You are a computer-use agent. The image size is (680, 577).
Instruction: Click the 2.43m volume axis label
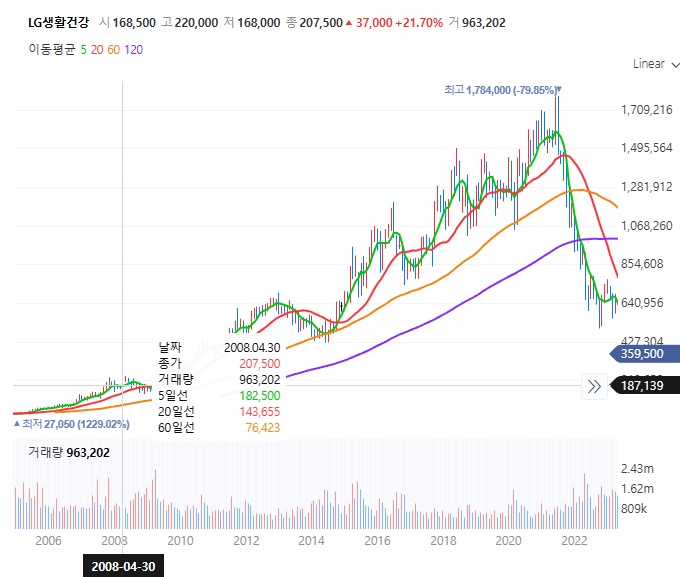[637, 469]
